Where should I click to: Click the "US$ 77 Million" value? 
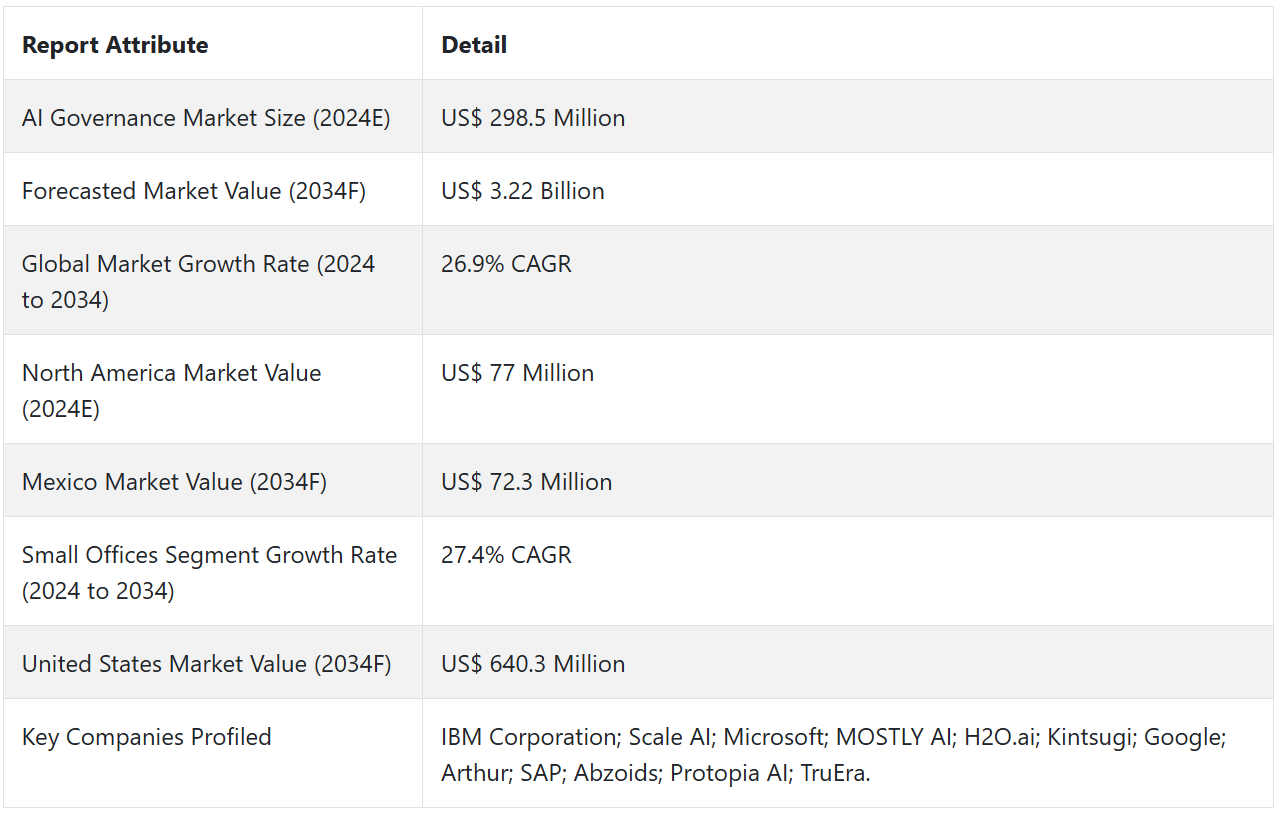(x=517, y=373)
